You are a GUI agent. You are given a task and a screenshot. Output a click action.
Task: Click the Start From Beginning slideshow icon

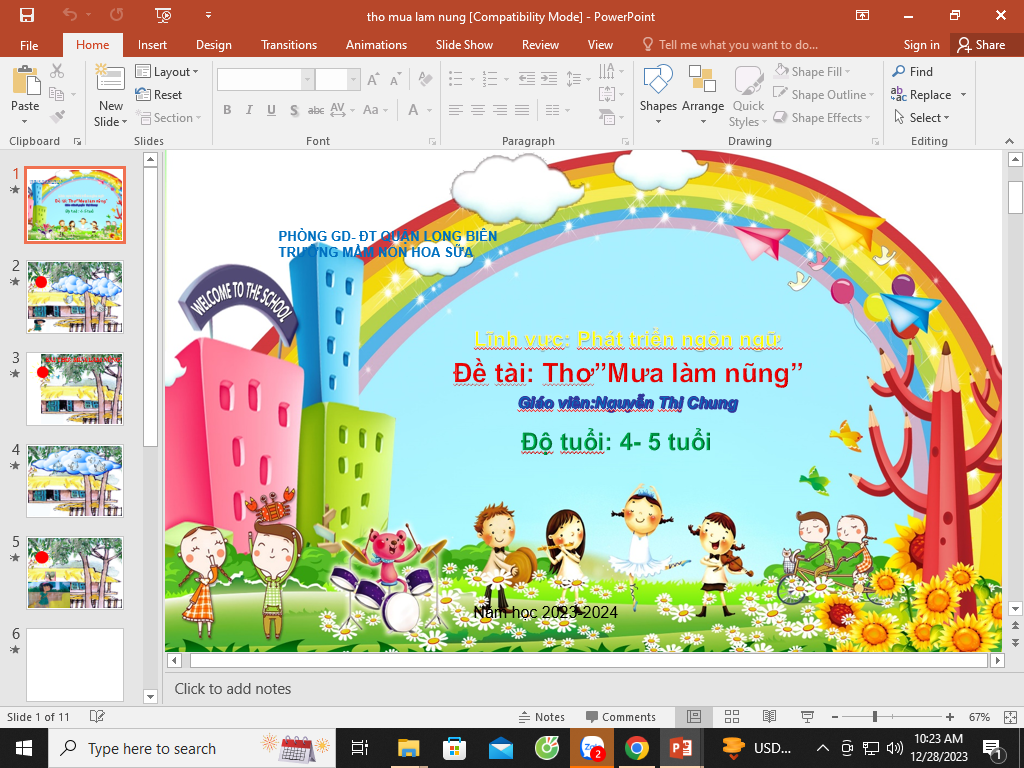[164, 15]
